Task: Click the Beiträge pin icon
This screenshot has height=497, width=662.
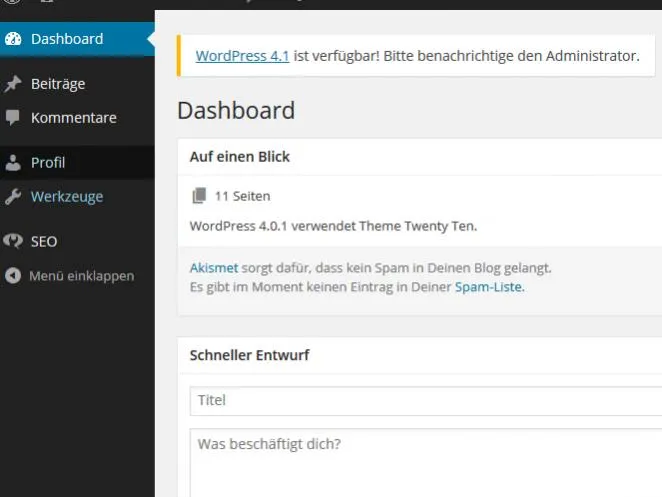Action: pos(13,84)
